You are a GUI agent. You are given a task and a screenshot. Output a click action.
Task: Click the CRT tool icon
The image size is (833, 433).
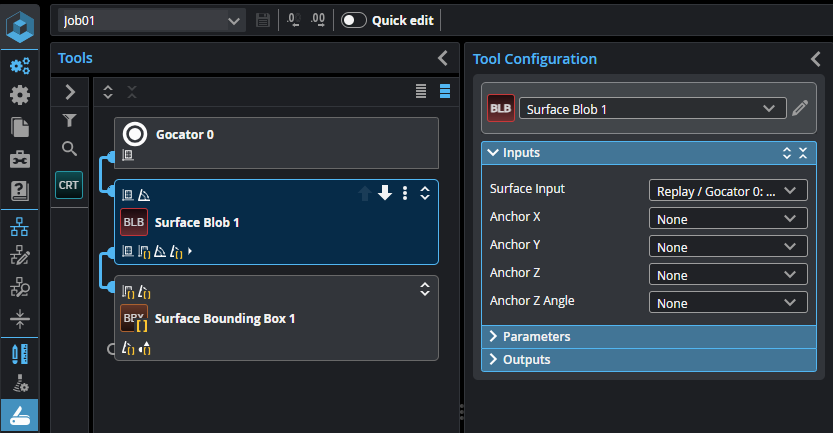[69, 185]
